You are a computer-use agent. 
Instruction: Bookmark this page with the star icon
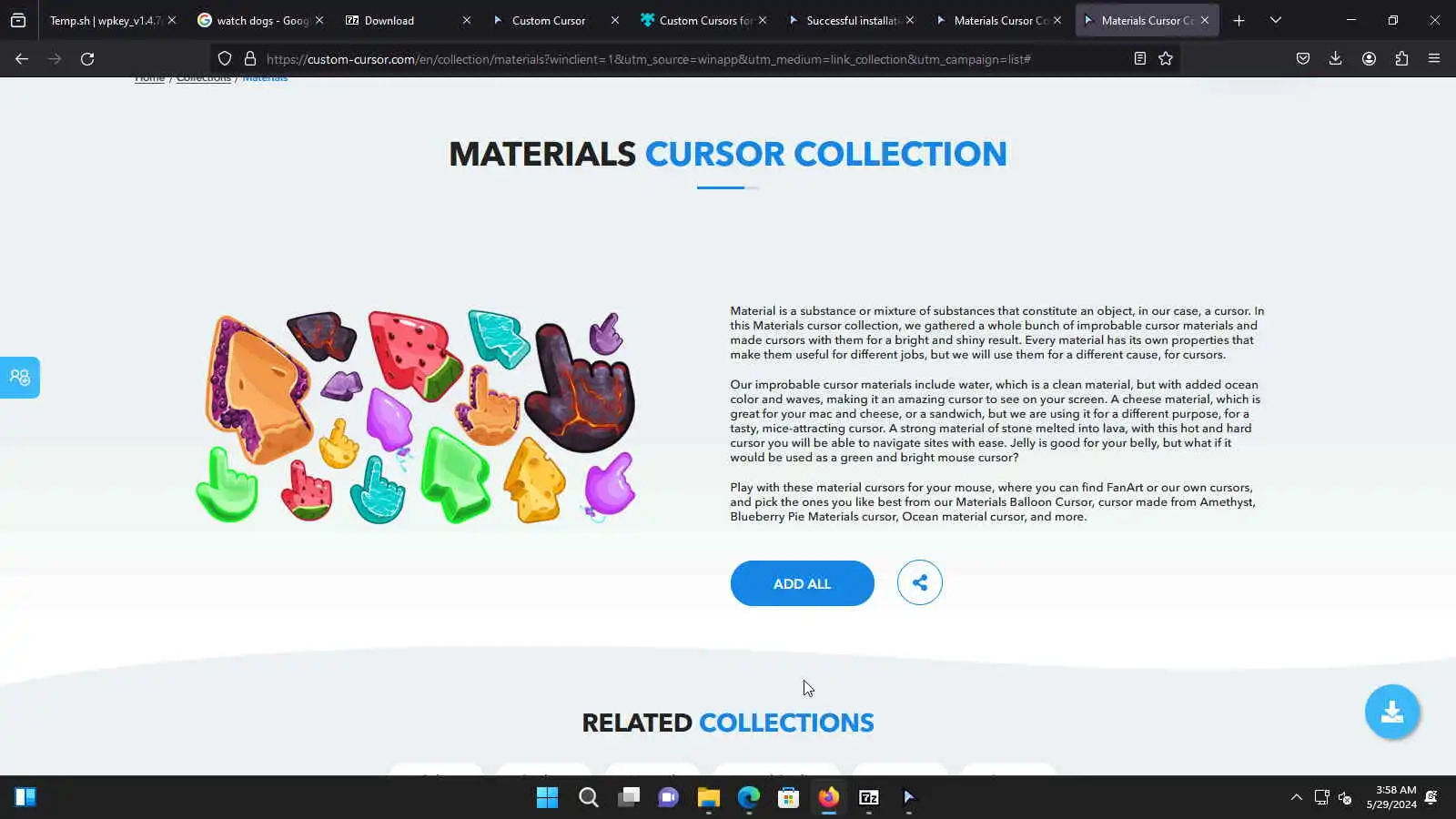pos(1166,58)
